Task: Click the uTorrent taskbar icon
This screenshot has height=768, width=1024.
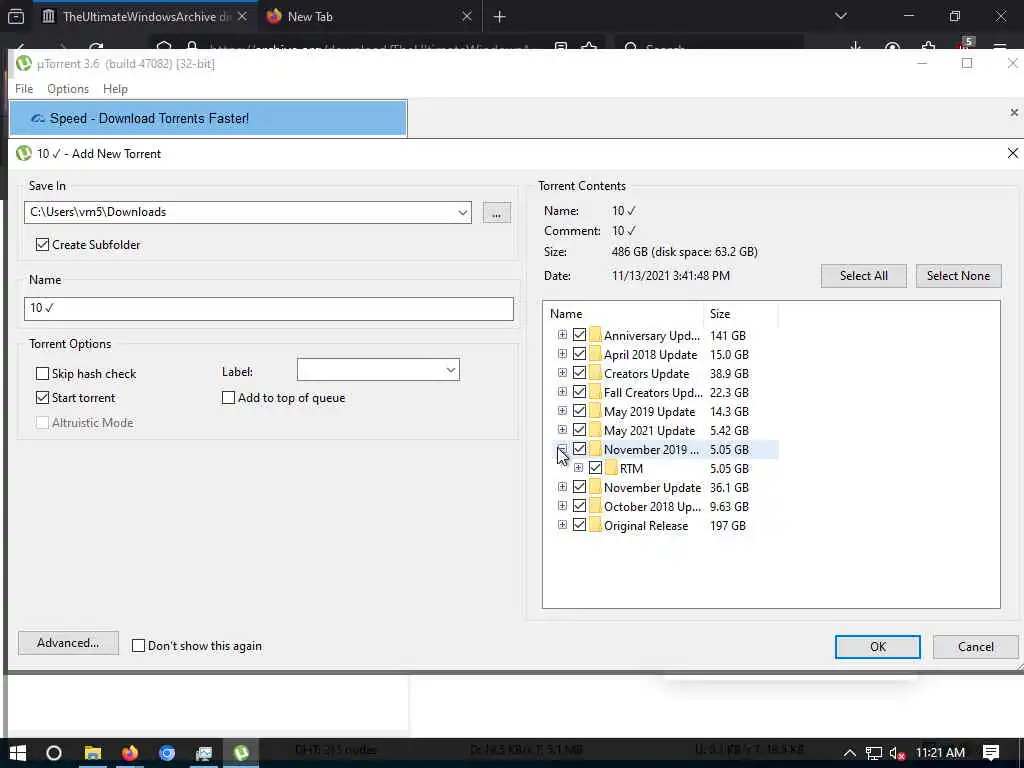Action: tap(242, 753)
